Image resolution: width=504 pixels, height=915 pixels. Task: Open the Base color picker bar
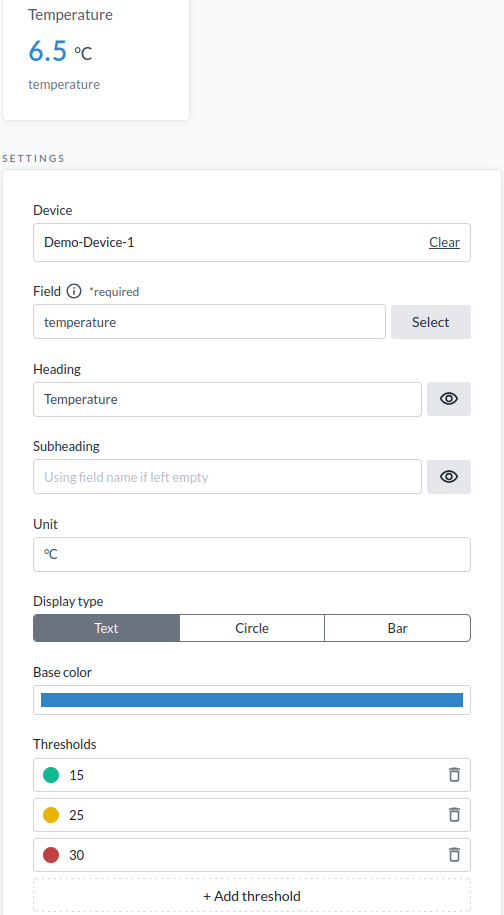click(x=252, y=700)
